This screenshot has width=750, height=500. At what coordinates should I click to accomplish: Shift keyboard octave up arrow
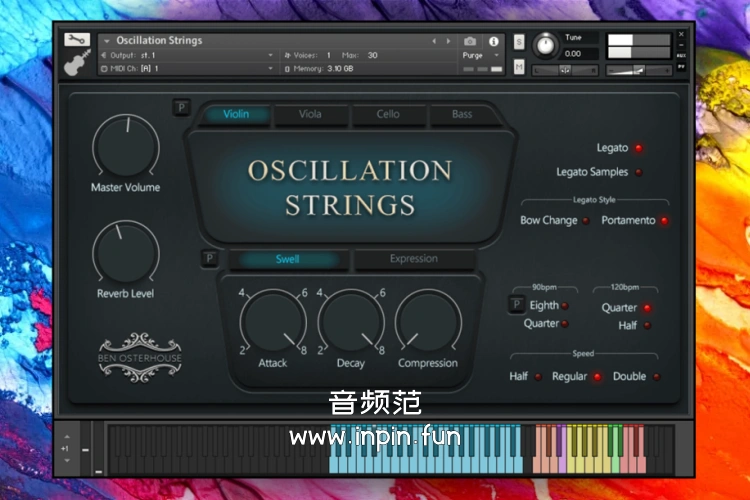66,437
